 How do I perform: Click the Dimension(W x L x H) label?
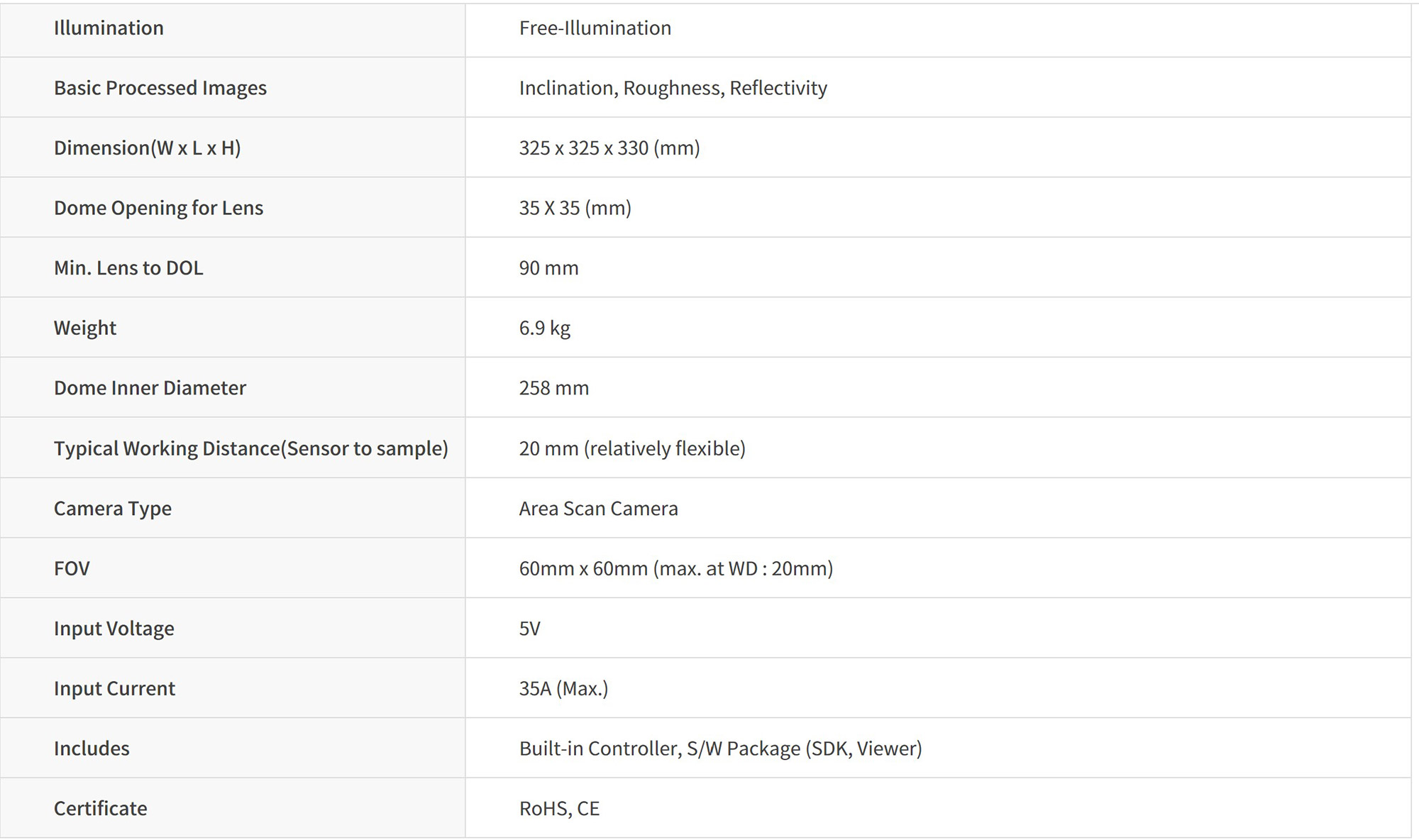[147, 148]
